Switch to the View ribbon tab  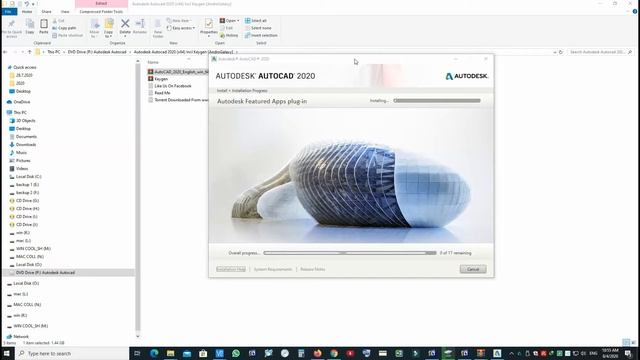point(65,11)
